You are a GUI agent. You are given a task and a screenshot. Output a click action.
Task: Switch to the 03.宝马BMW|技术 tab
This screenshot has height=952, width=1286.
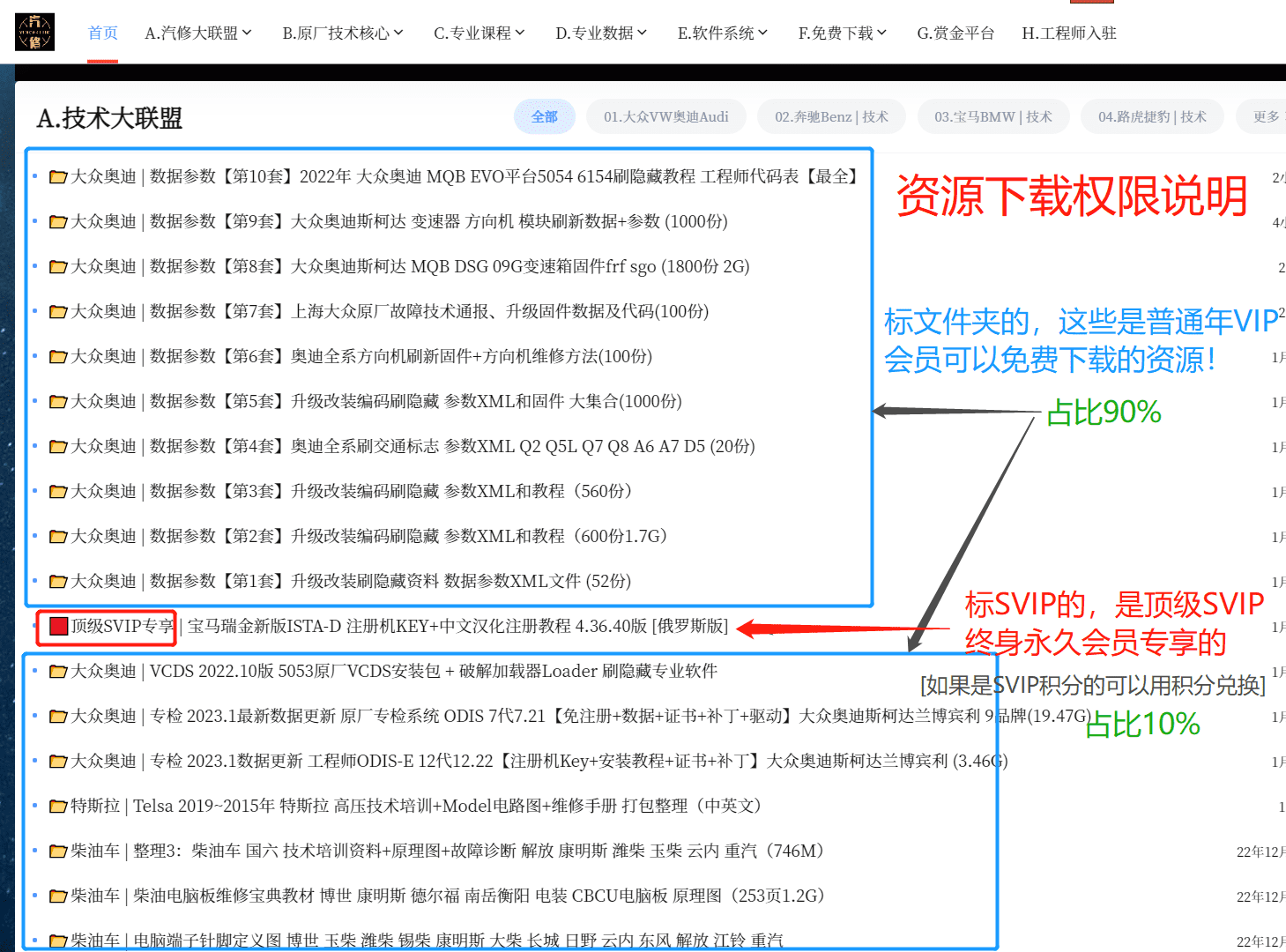tap(993, 115)
